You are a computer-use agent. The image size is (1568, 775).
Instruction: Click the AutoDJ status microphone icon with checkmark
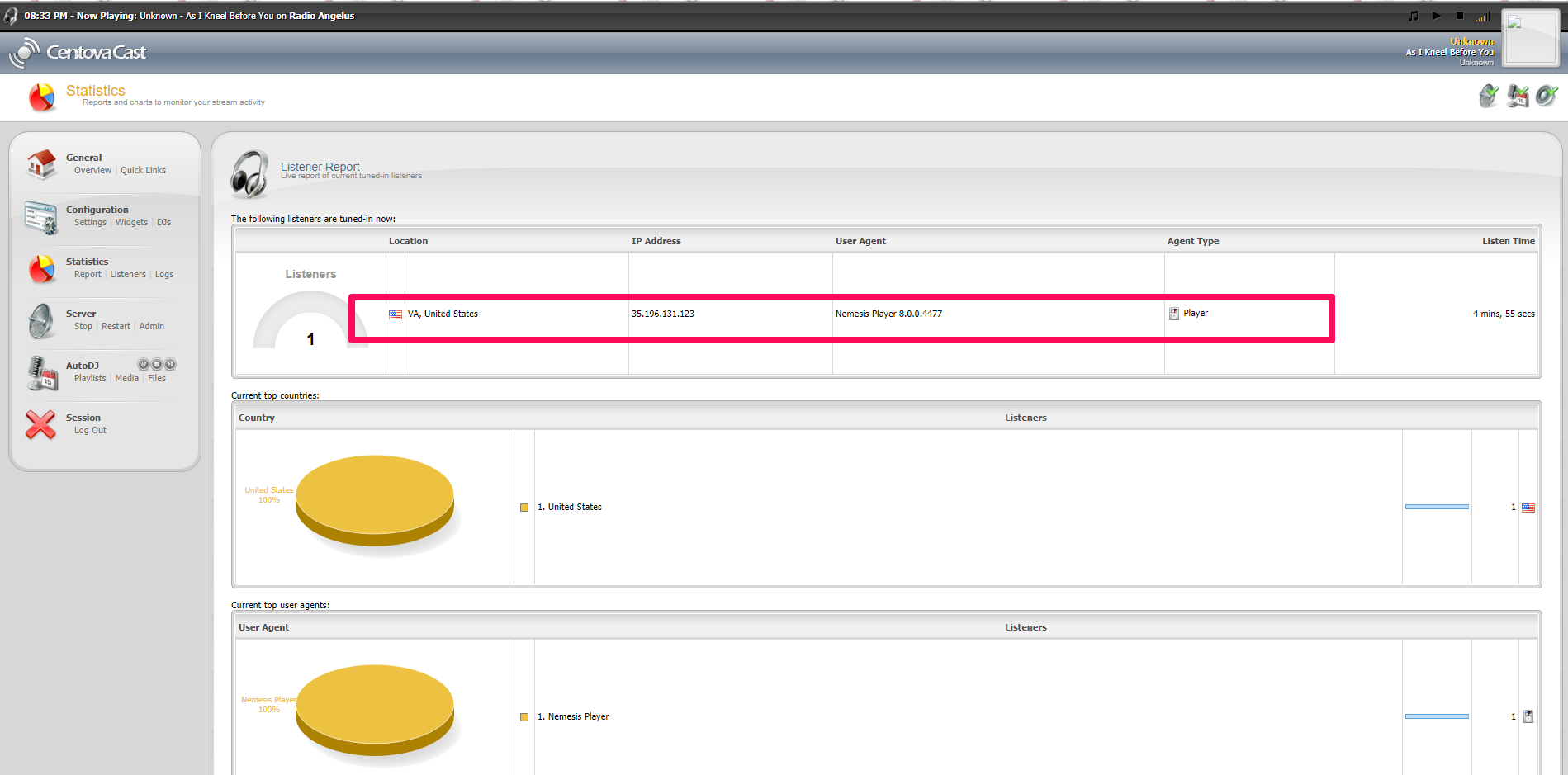[x=1518, y=97]
